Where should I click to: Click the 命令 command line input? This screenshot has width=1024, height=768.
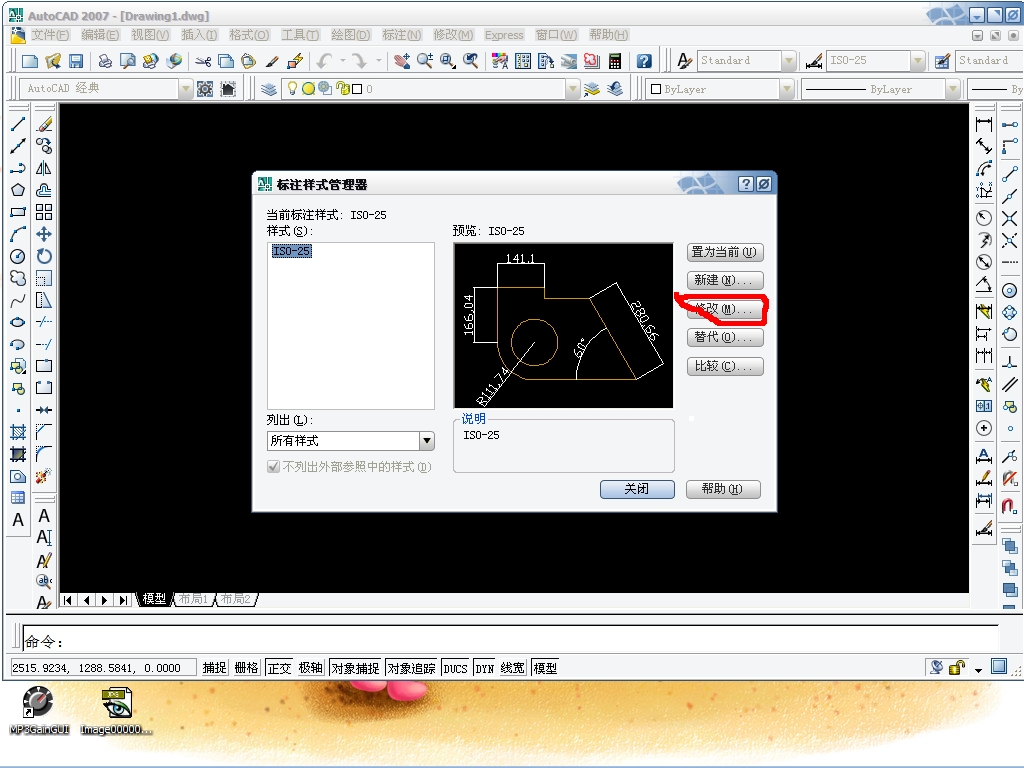point(509,641)
